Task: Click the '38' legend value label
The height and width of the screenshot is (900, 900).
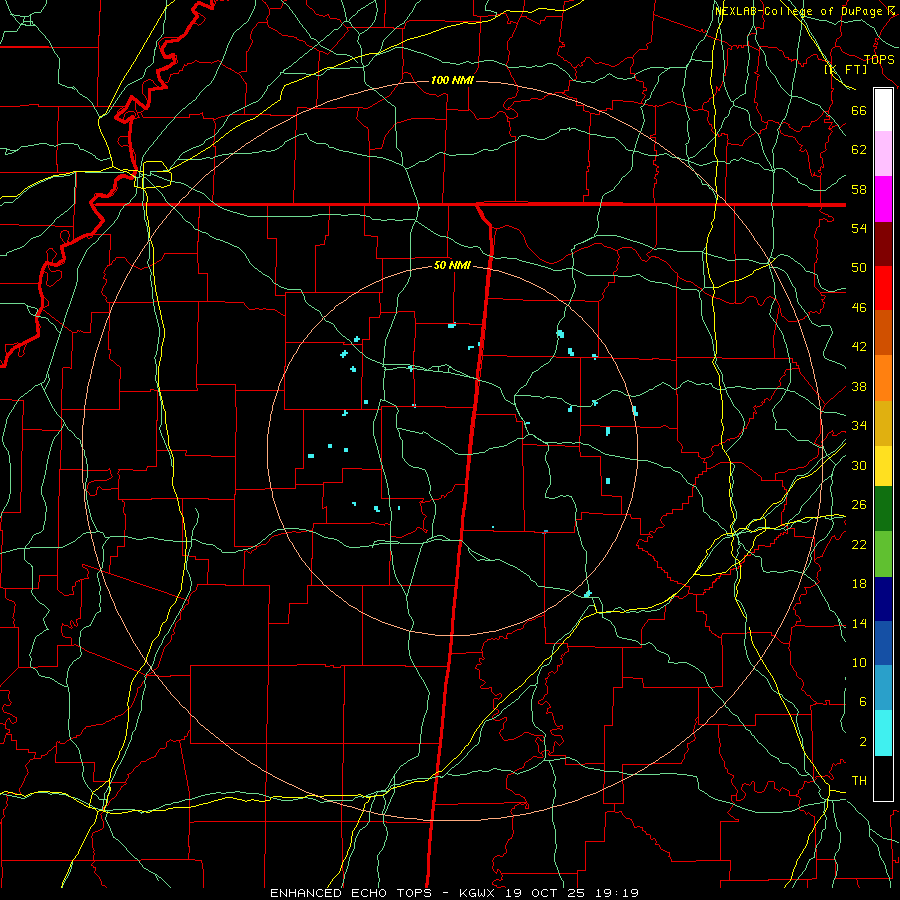Action: tap(859, 387)
